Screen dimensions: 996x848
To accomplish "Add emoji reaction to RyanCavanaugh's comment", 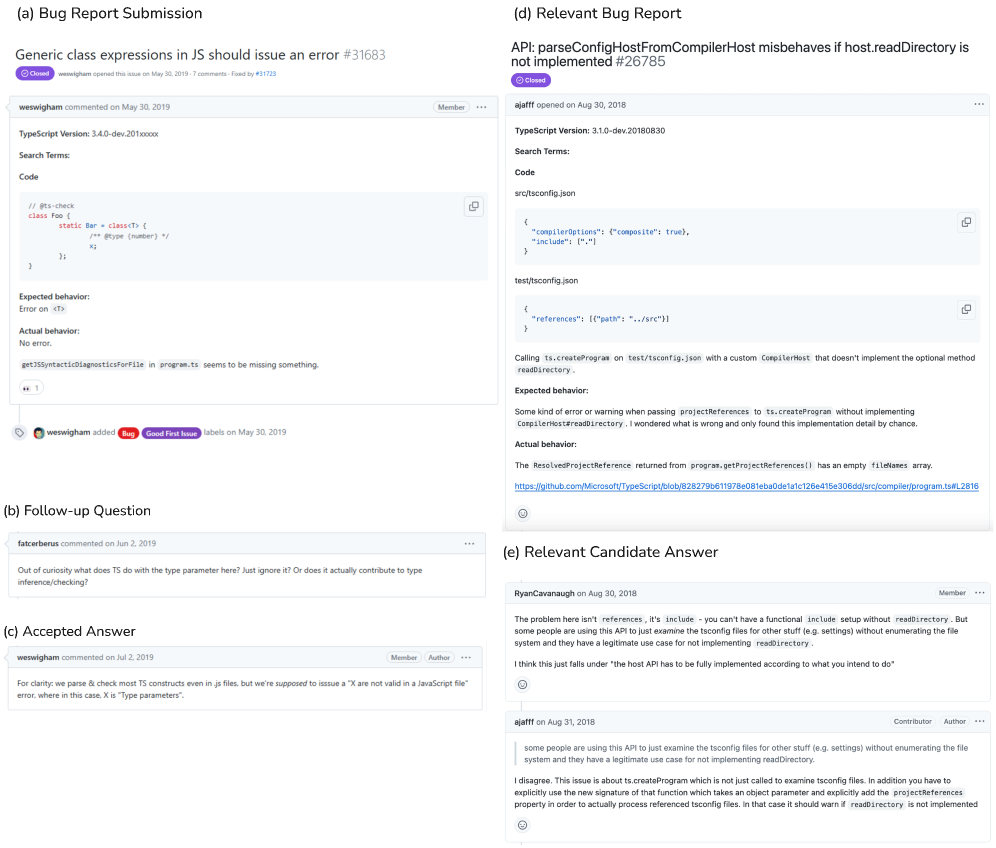I will (522, 685).
